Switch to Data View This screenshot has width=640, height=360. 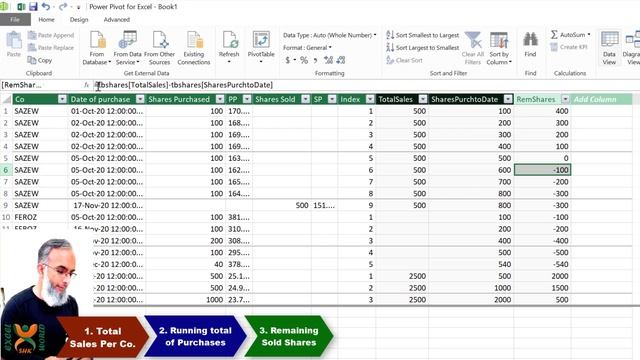(x=609, y=48)
